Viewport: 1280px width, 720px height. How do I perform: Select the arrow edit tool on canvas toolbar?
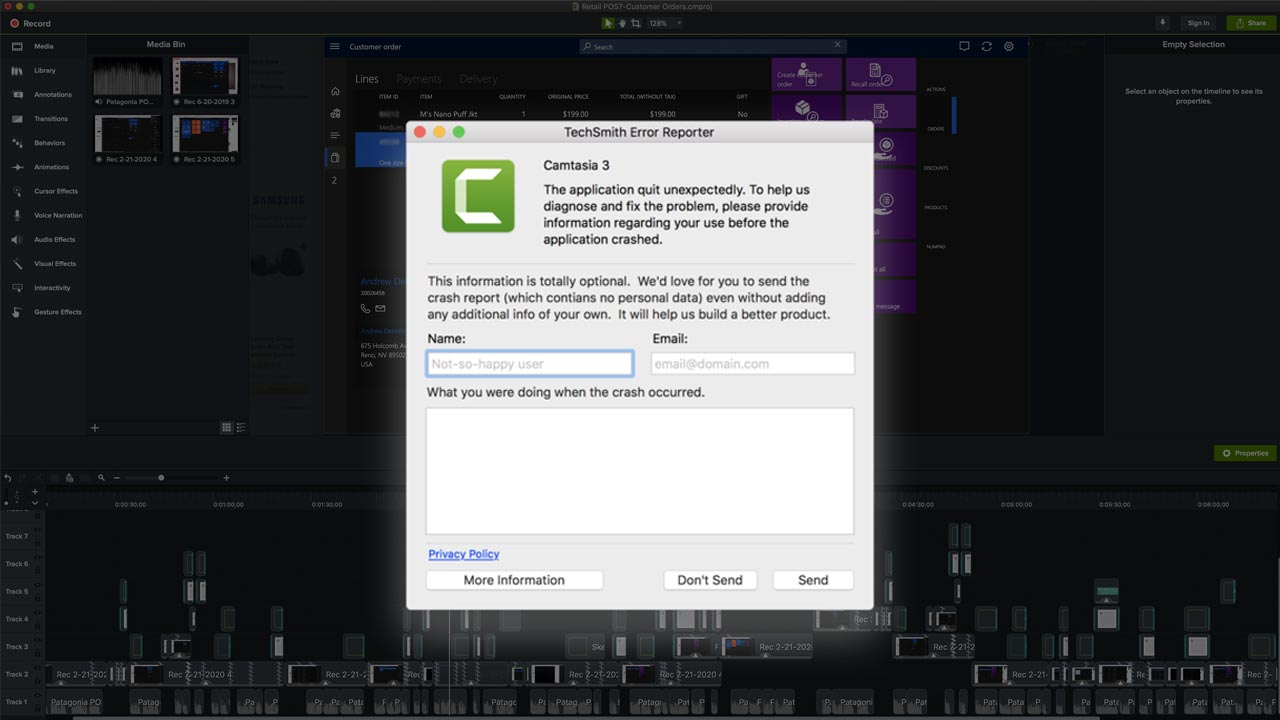[609, 23]
